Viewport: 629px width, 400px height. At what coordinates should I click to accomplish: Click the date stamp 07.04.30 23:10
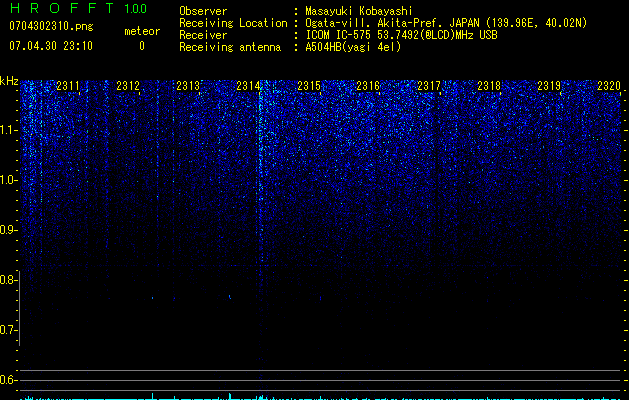(x=51, y=46)
